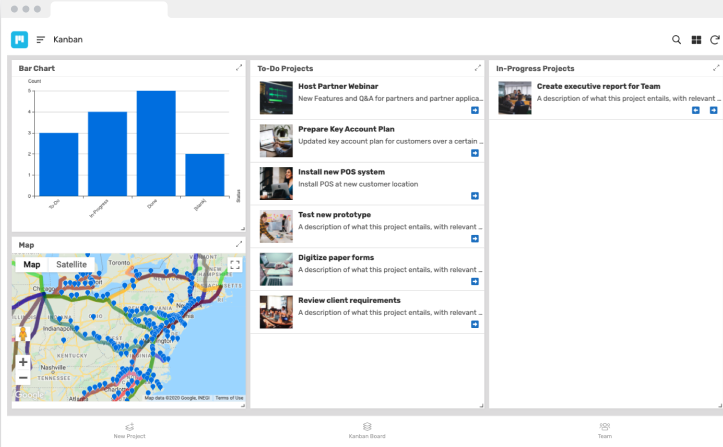The height and width of the screenshot is (447, 723).
Task: Switch layout with the grid icon
Action: [x=696, y=40]
